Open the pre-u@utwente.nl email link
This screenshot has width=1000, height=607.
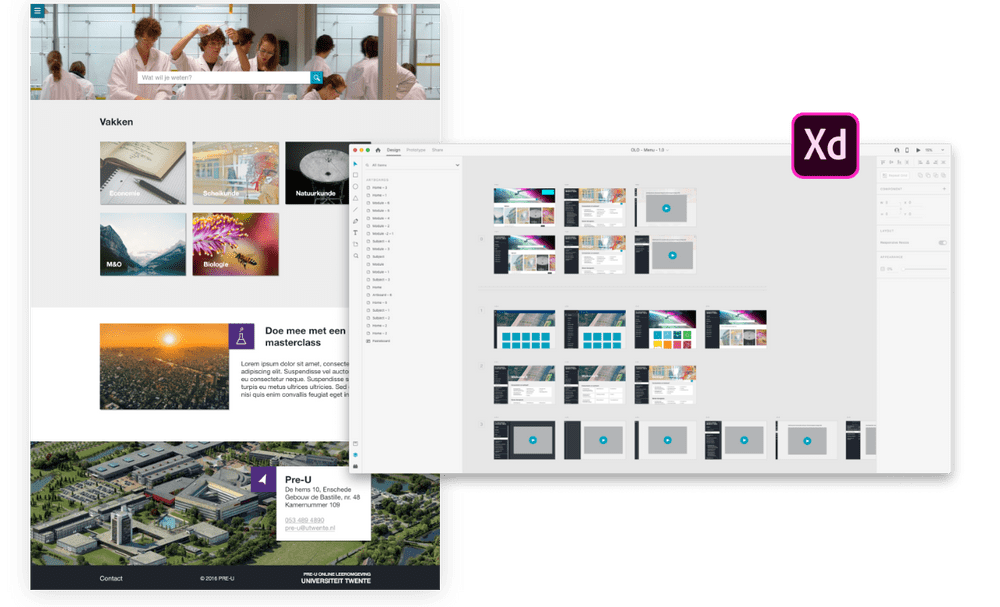tap(310, 527)
